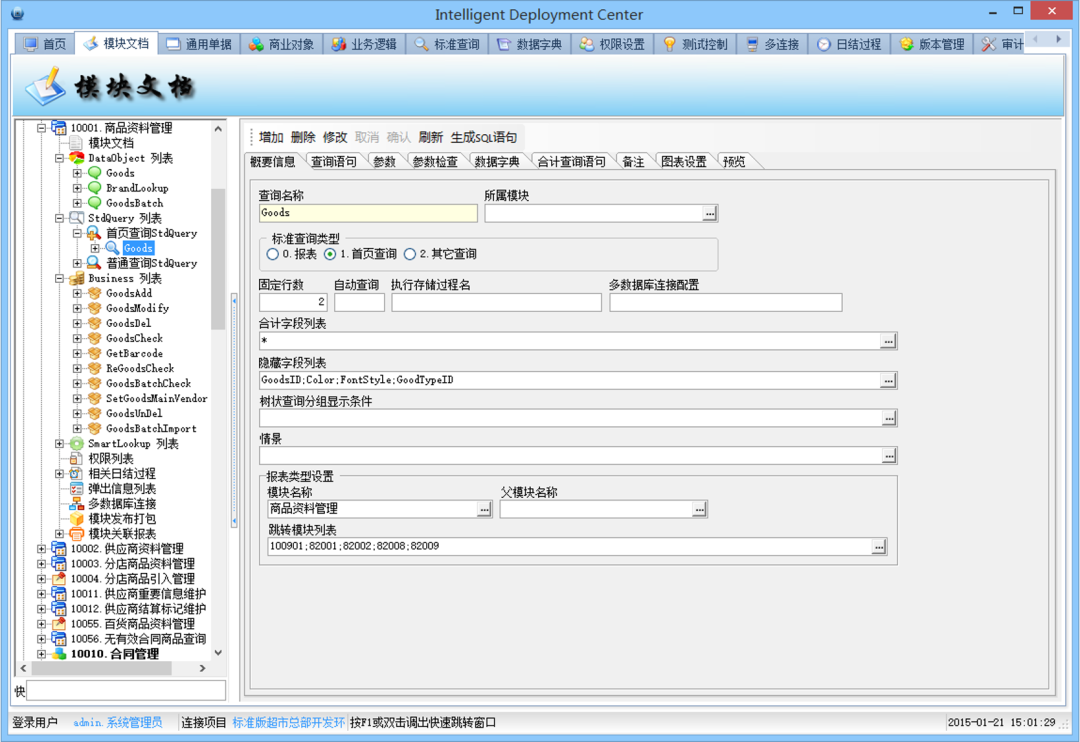
Task: Collapse the DataObject 列表 node
Action: (x=59, y=158)
